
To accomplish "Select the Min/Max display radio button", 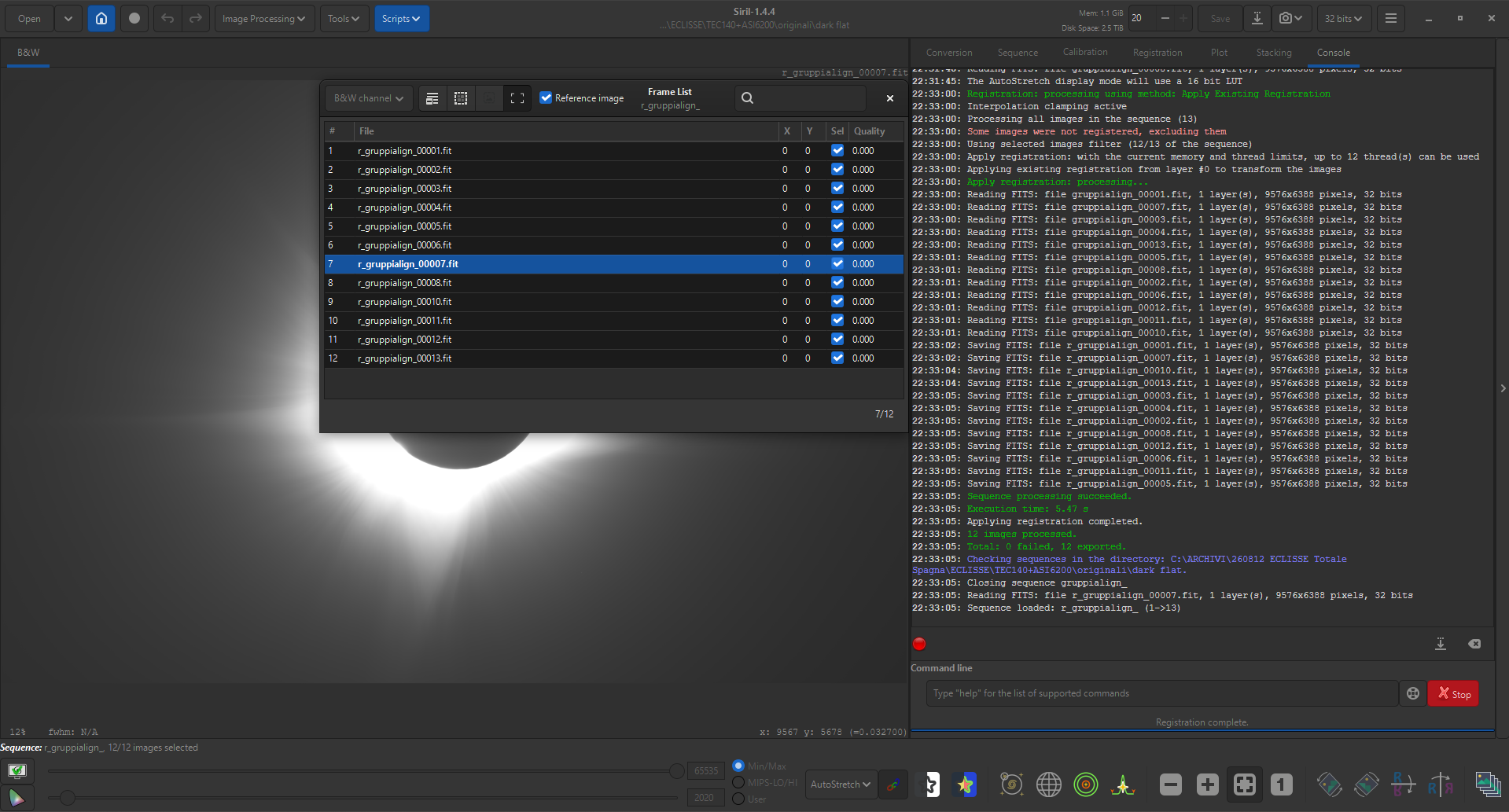I will coord(738,766).
